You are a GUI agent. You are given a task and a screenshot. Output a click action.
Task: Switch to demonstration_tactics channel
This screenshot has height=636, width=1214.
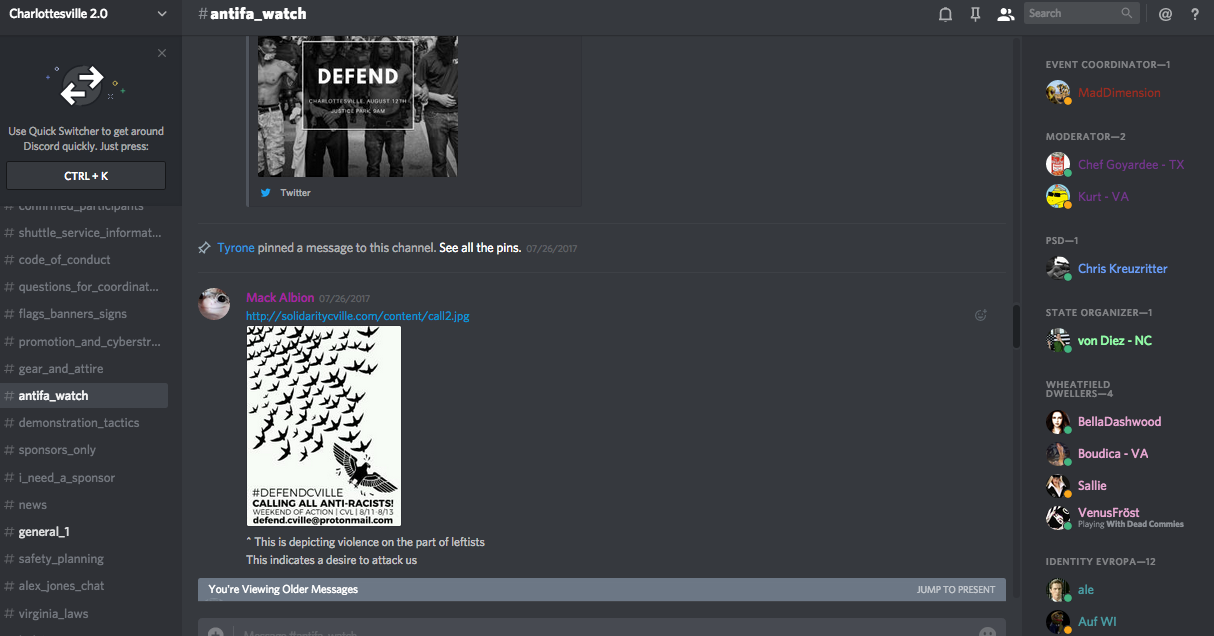(78, 423)
